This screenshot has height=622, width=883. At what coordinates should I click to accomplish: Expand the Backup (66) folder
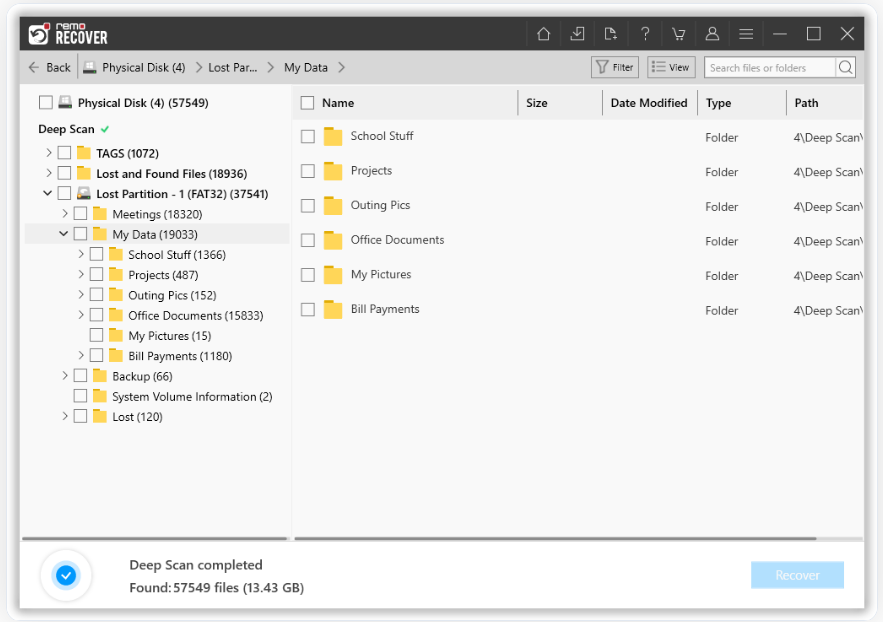click(x=64, y=375)
